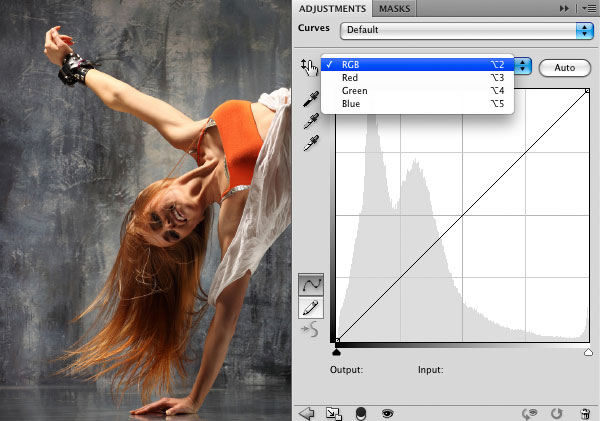Click the black point input slider
This screenshot has height=421, width=600.
336,352
